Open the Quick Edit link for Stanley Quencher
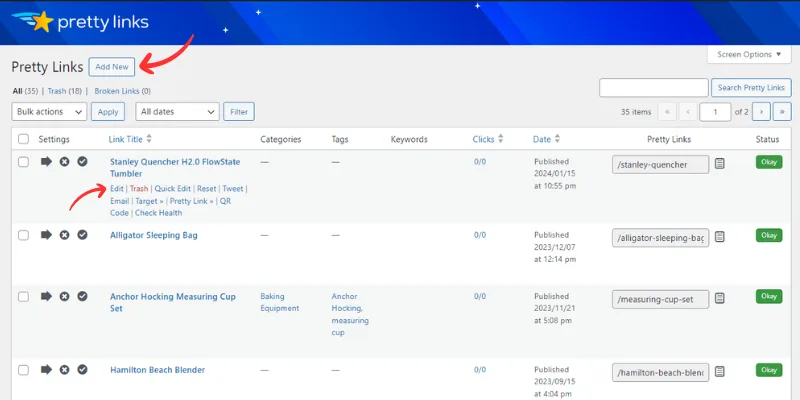The image size is (800, 400). 172,188
